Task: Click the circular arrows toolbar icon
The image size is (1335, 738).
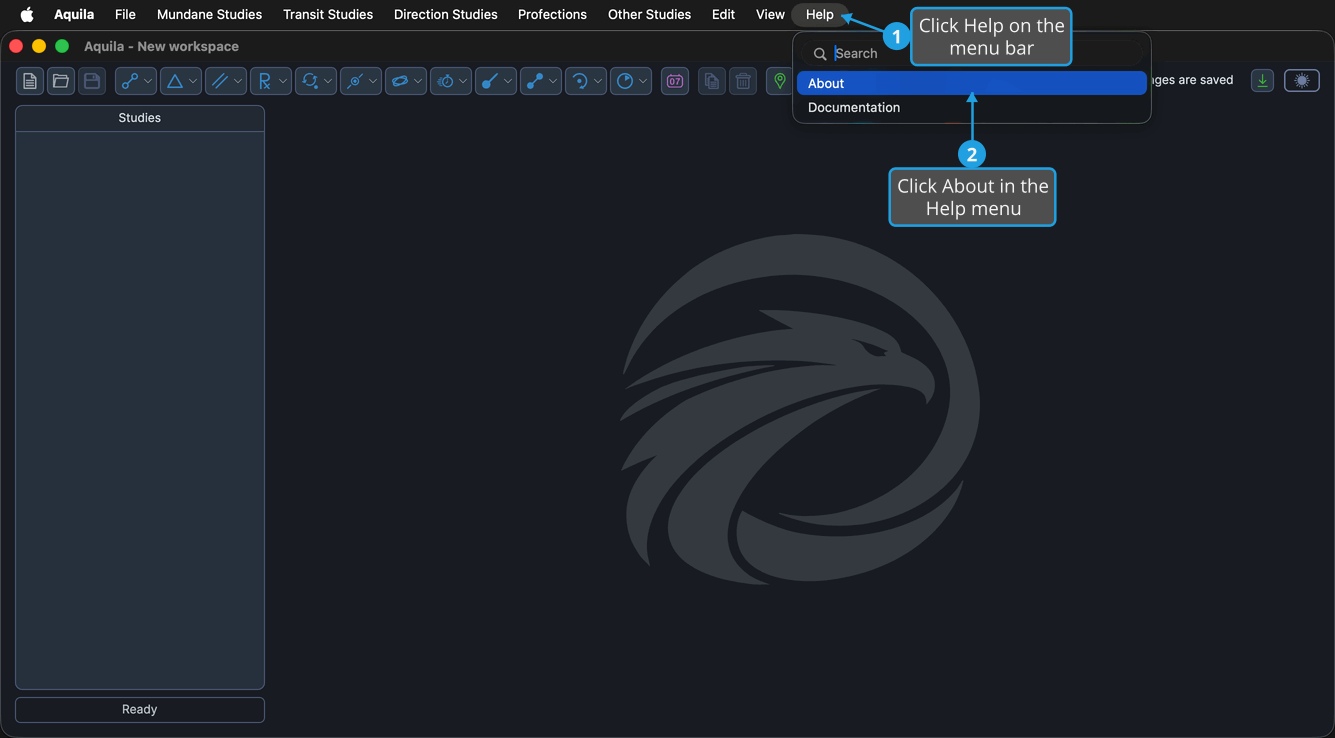Action: 309,81
